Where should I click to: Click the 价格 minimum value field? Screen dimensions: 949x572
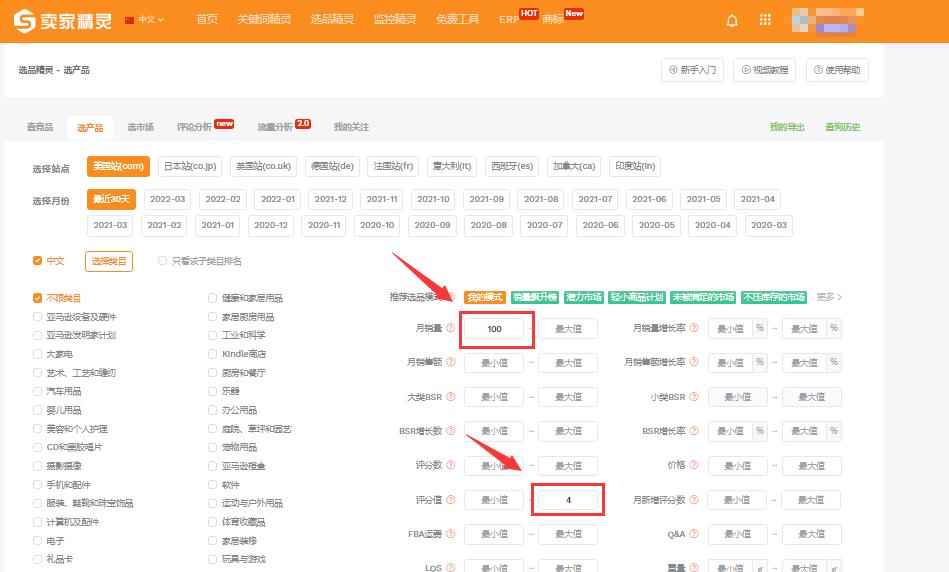(x=738, y=465)
